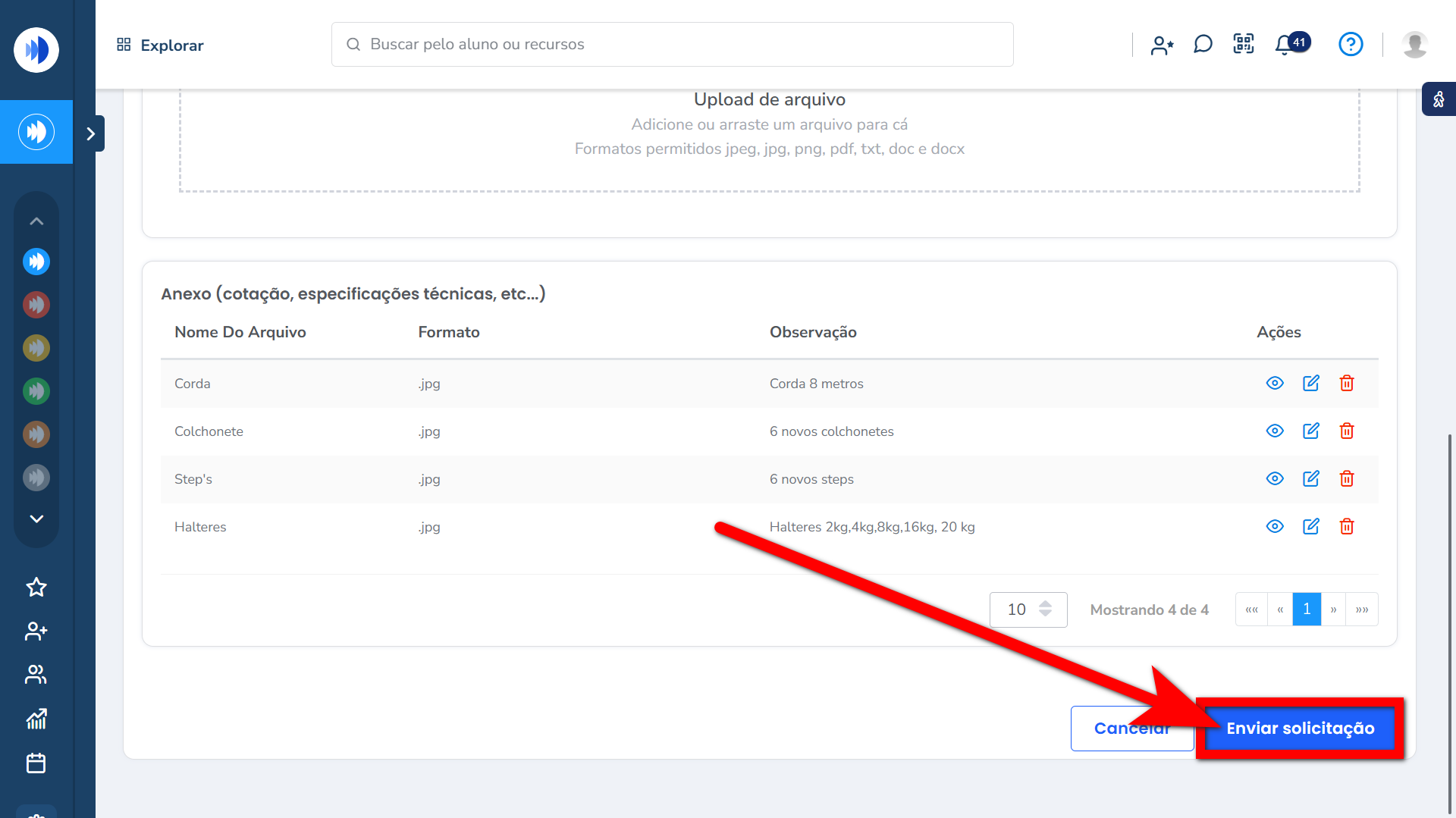
Task: Open the calendar icon in sidebar
Action: point(36,763)
